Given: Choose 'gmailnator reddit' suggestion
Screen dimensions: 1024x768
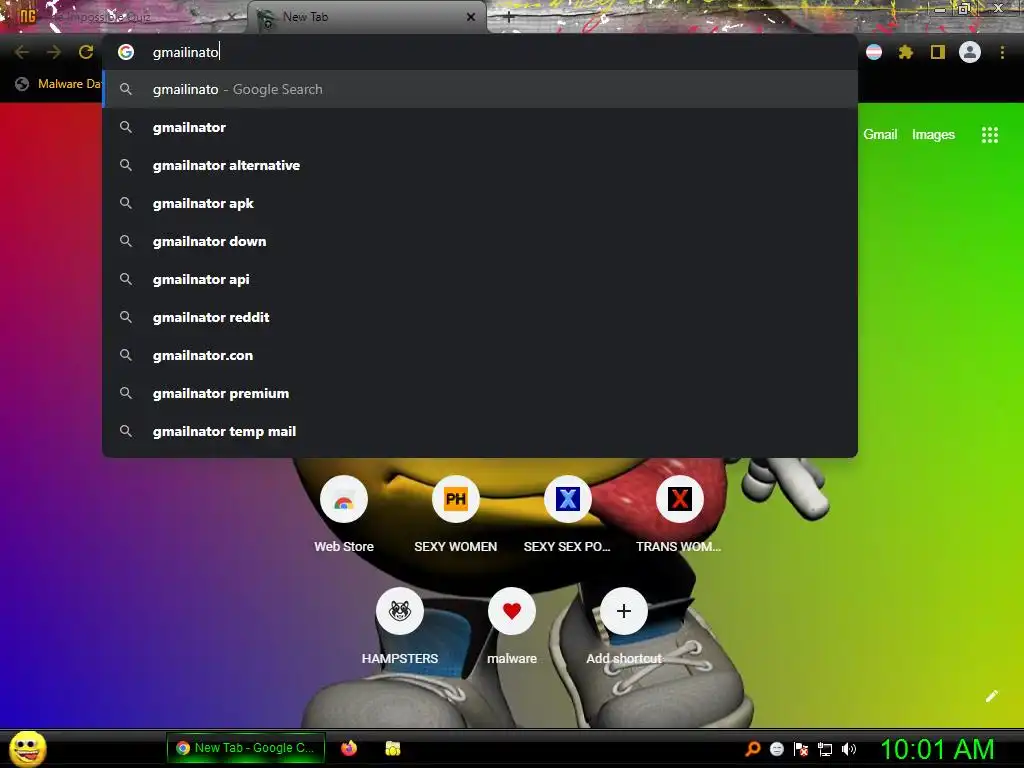Looking at the screenshot, I should 479,317.
